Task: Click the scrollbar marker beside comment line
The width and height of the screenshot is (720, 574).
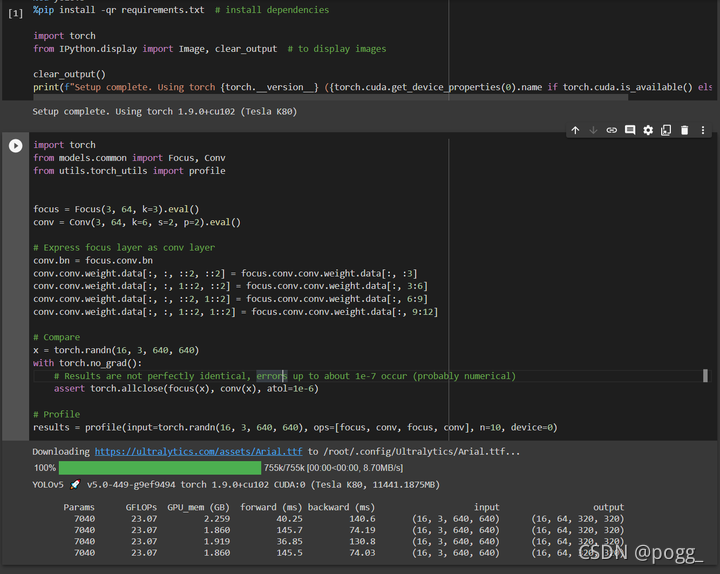Action: point(705,376)
